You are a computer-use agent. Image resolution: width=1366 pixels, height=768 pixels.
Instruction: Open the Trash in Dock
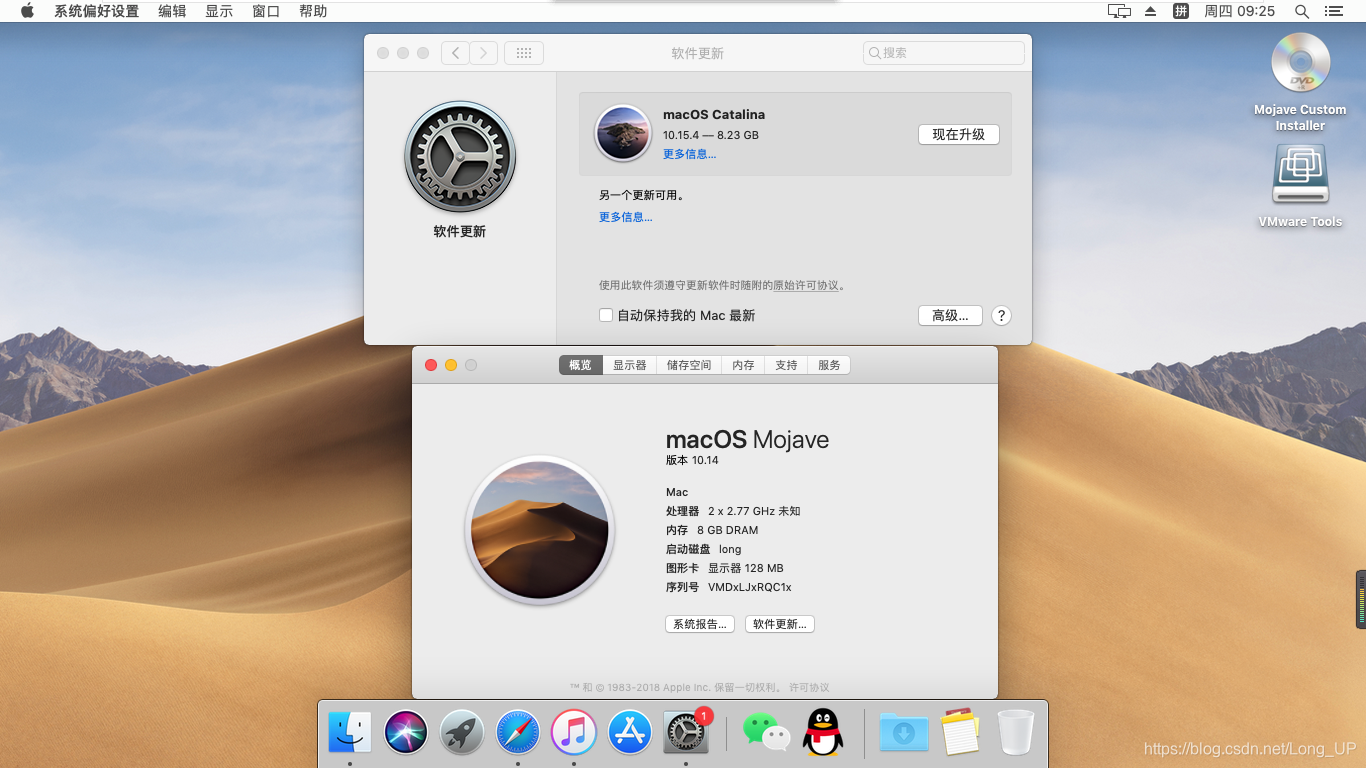tap(1016, 733)
